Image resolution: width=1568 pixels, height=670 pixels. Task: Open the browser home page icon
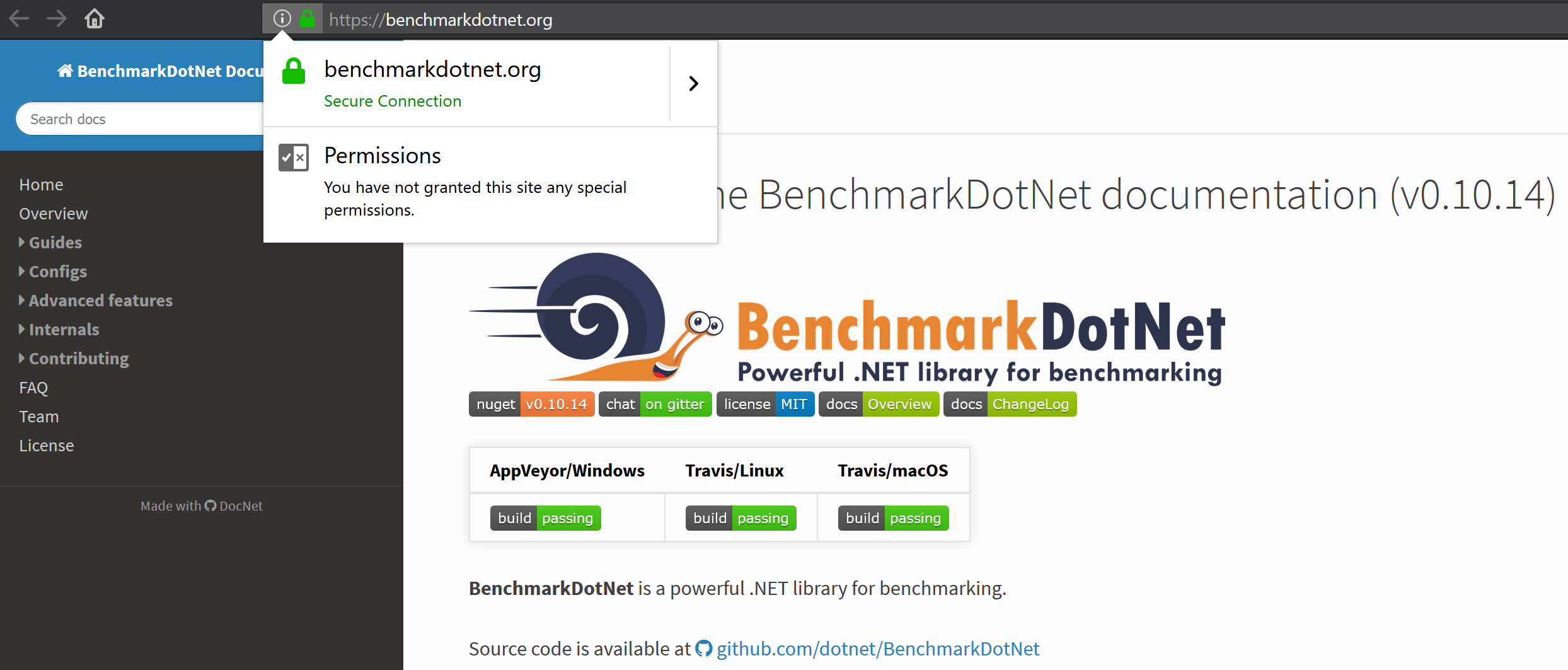coord(95,19)
